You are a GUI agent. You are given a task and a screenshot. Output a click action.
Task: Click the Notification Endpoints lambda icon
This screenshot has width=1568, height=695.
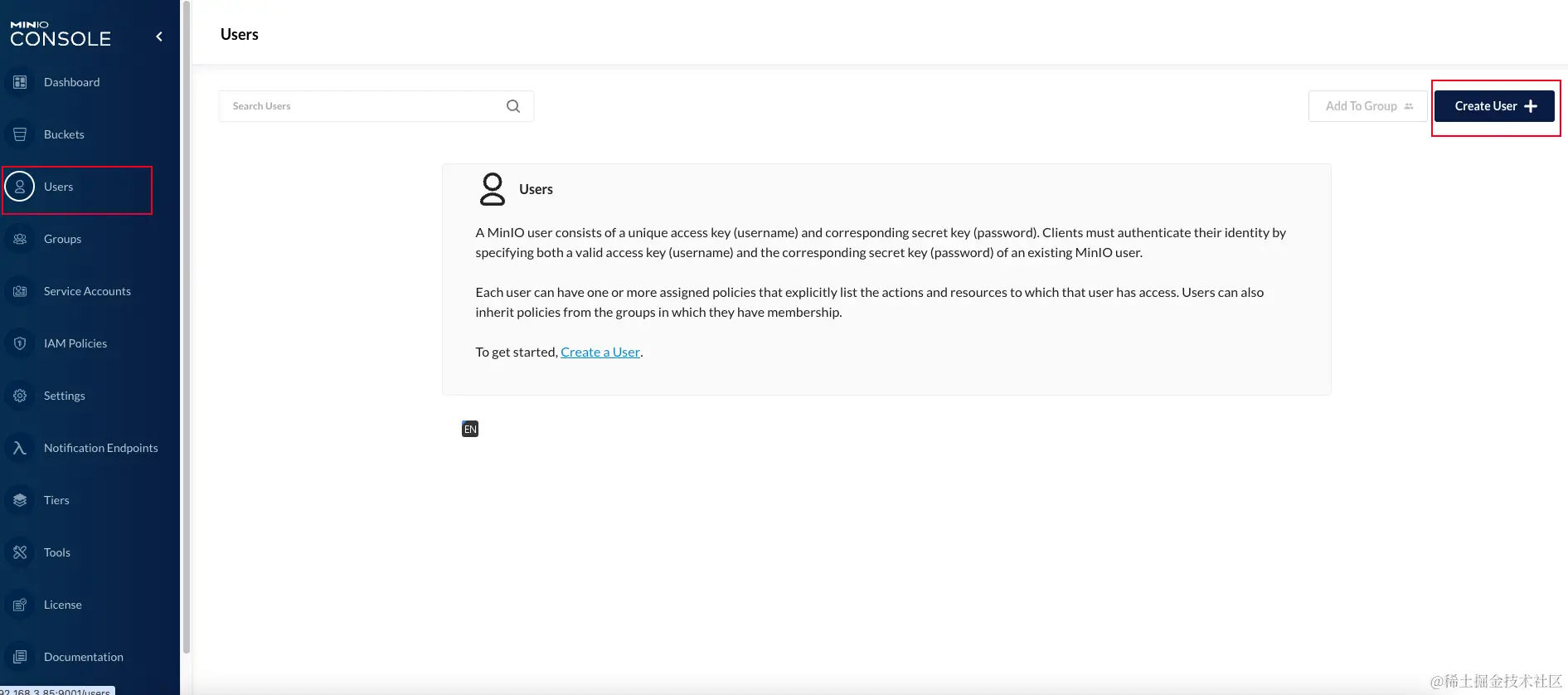click(20, 448)
